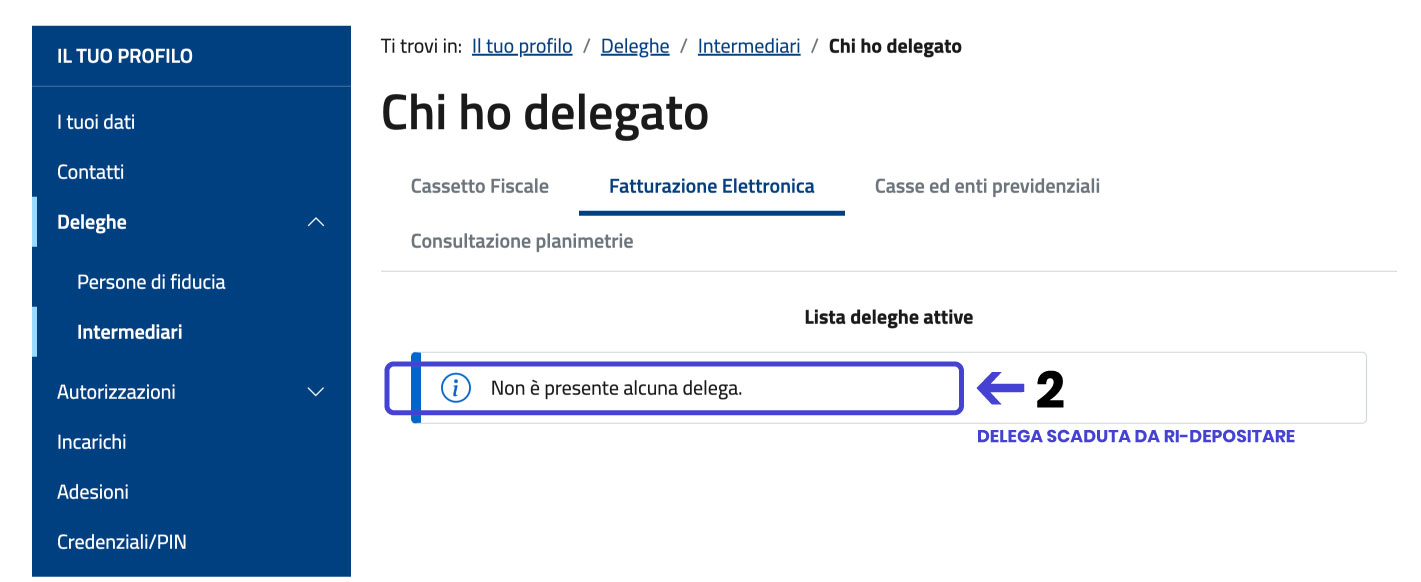This screenshot has width=1421, height=582.
Task: Click the 'IL TUO PROFILO' sidebar header
Action: coord(125,56)
